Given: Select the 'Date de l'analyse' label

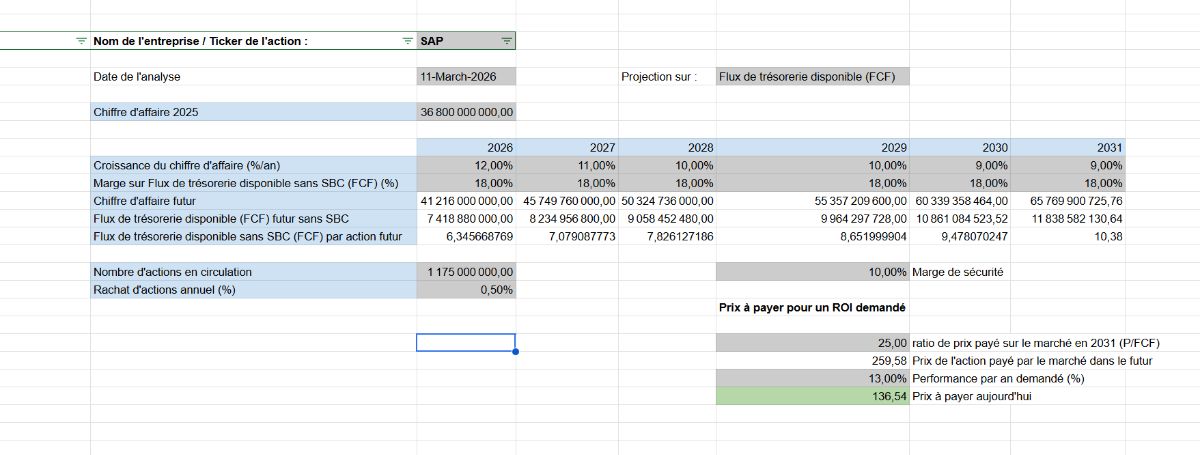Looking at the screenshot, I should [x=136, y=77].
